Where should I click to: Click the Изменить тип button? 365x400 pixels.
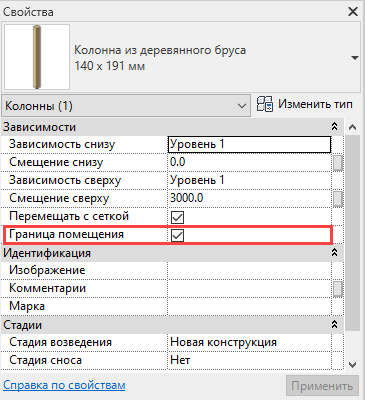click(x=305, y=104)
